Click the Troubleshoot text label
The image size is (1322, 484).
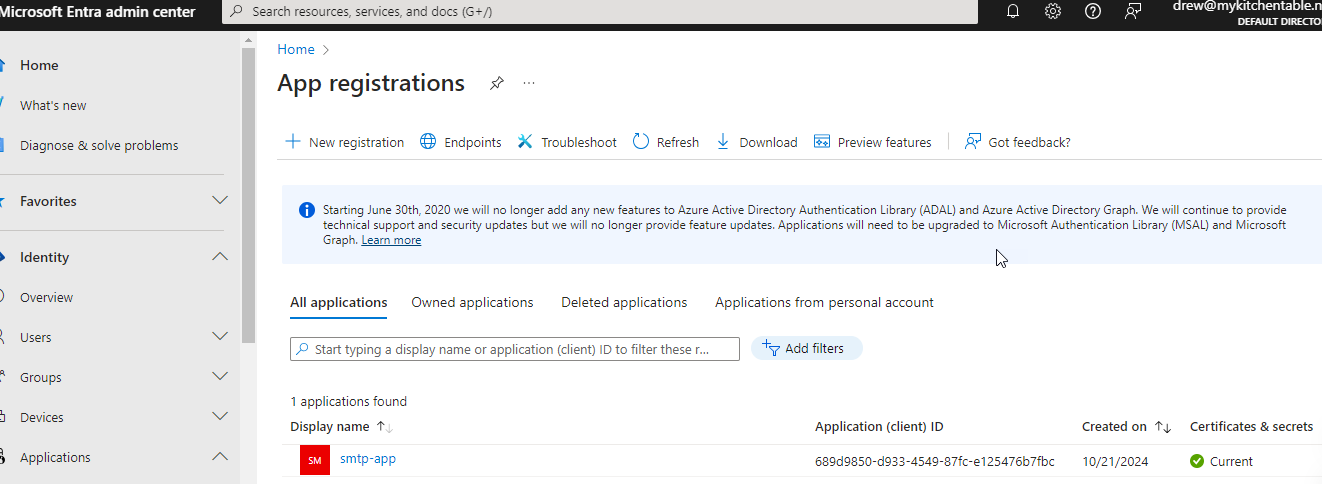click(x=579, y=142)
